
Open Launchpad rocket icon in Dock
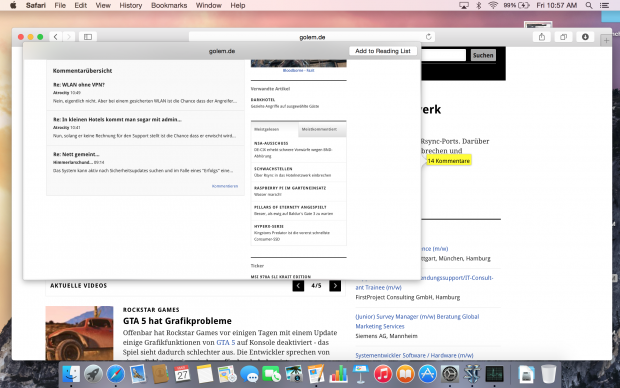click(93, 374)
